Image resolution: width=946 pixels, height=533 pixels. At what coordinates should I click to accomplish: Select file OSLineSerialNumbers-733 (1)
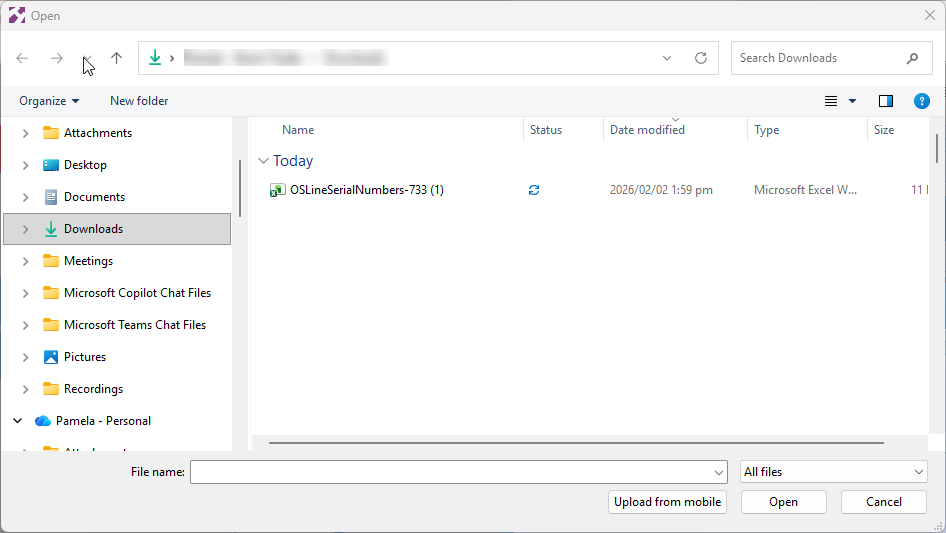click(x=367, y=190)
